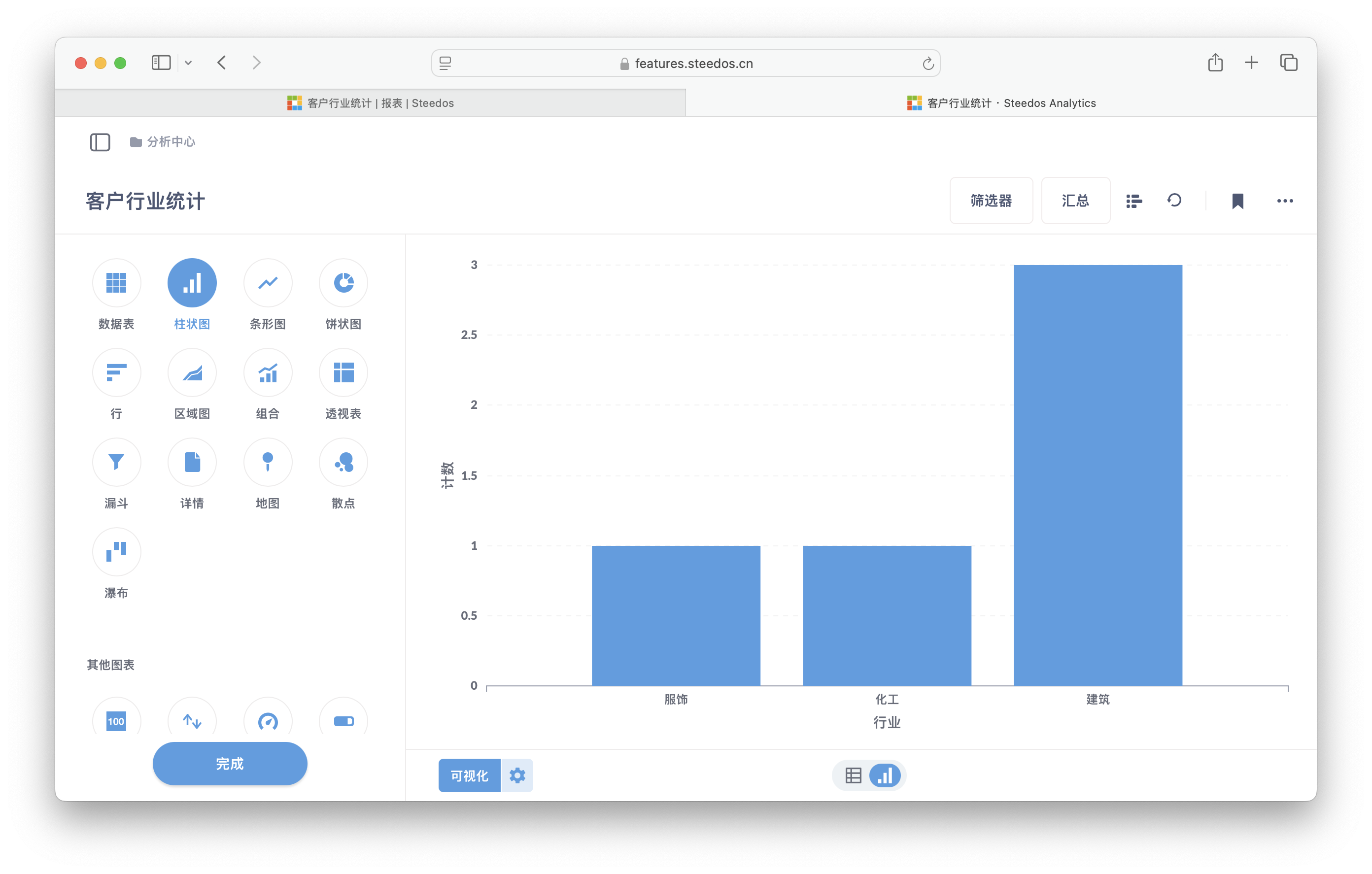Viewport: 1372px width, 874px height.
Task: Select the 透视表 pivot table type
Action: 343,372
